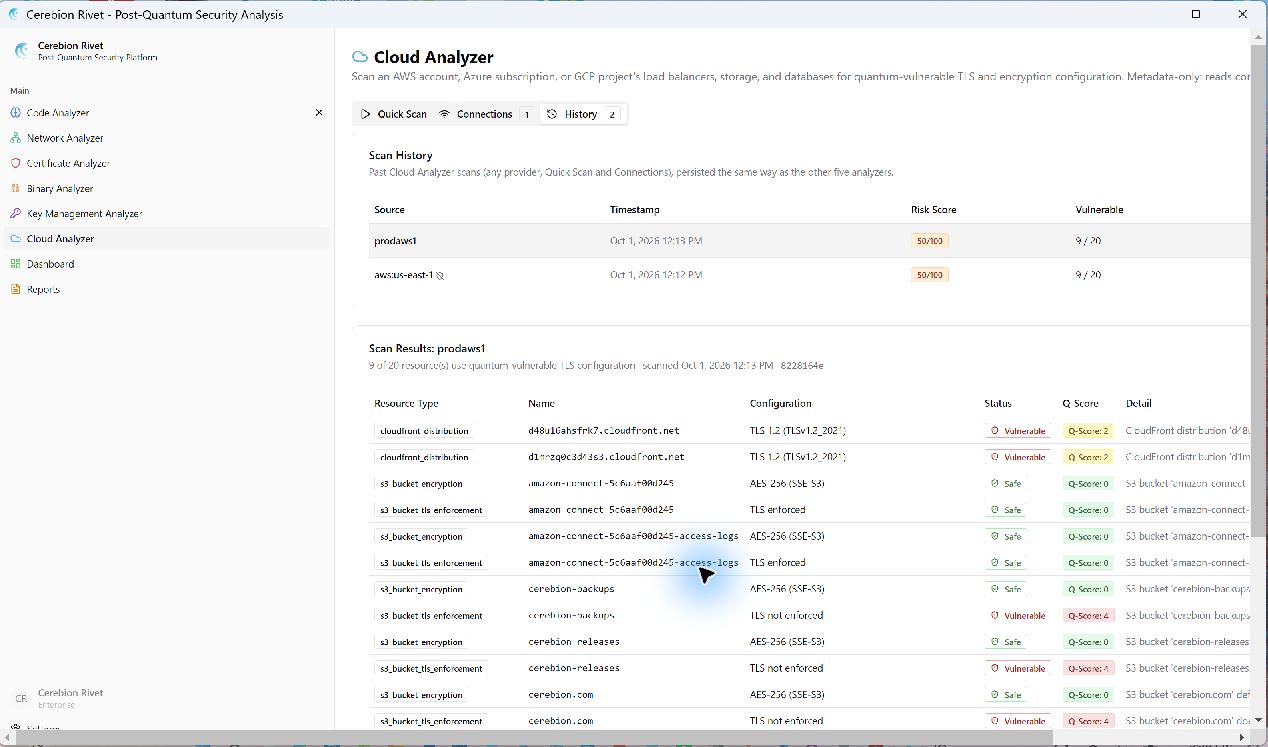
Task: Collapse sidebar with the X next to Code Analyzer
Action: (319, 113)
